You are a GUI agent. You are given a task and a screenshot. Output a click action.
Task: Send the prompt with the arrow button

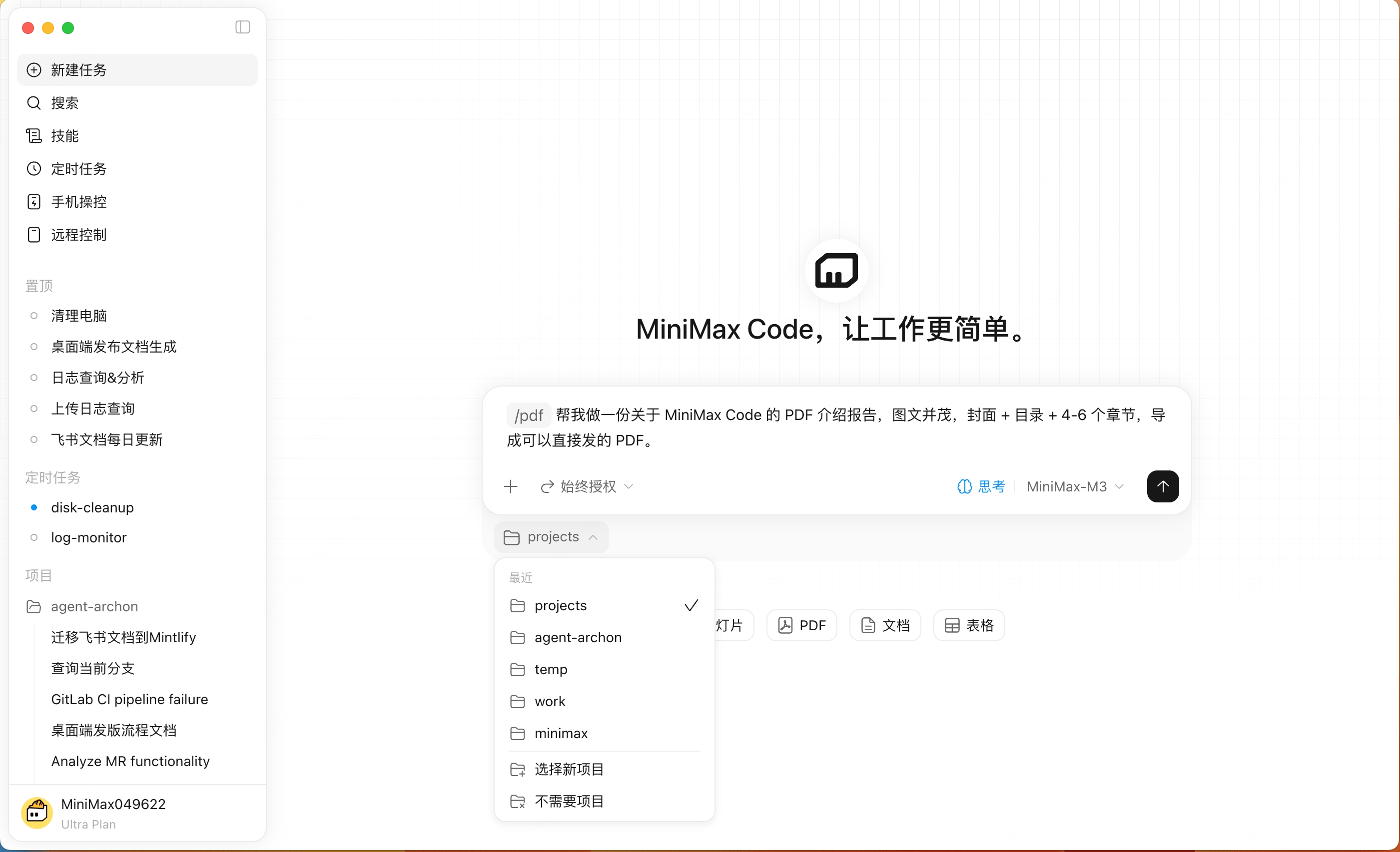1163,486
